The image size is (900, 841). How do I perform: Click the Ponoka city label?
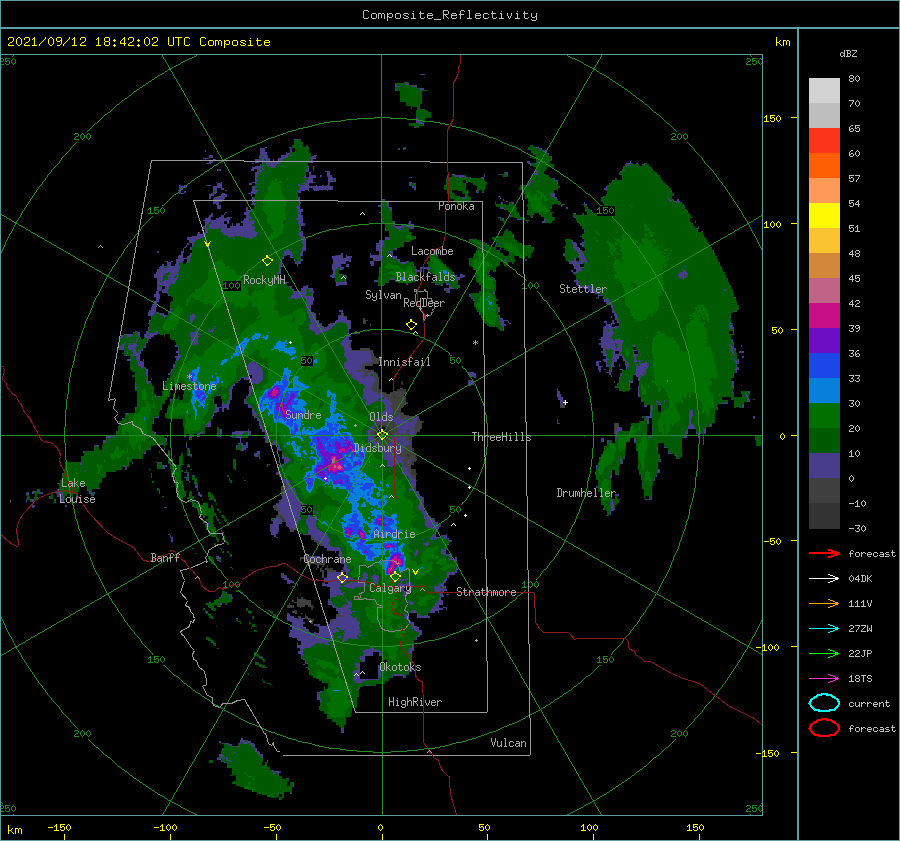point(456,206)
